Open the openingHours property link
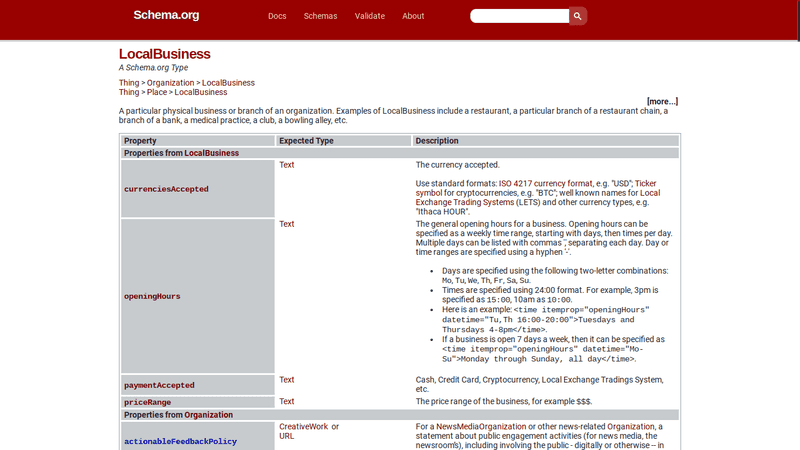The width and height of the screenshot is (800, 450). pyautogui.click(x=152, y=296)
